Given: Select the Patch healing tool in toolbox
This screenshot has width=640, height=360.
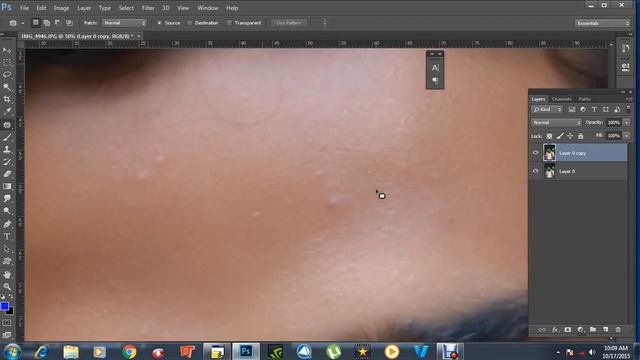Looking at the screenshot, I should click(7, 125).
